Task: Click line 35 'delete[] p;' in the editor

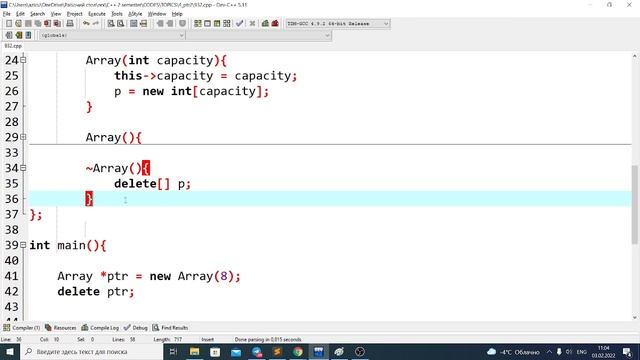Action: tap(153, 184)
